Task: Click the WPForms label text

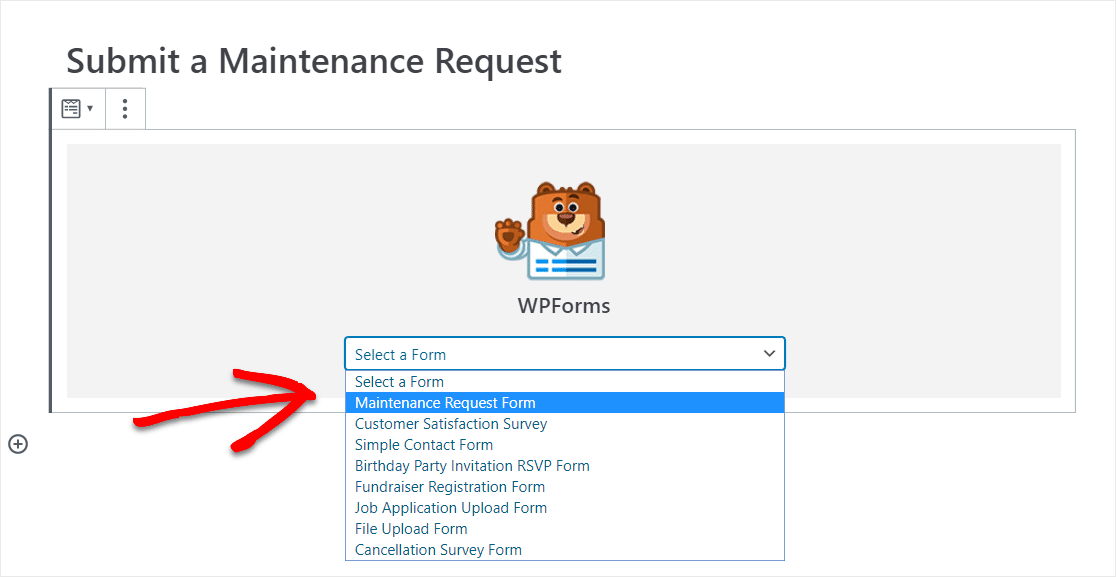Action: pos(564,306)
